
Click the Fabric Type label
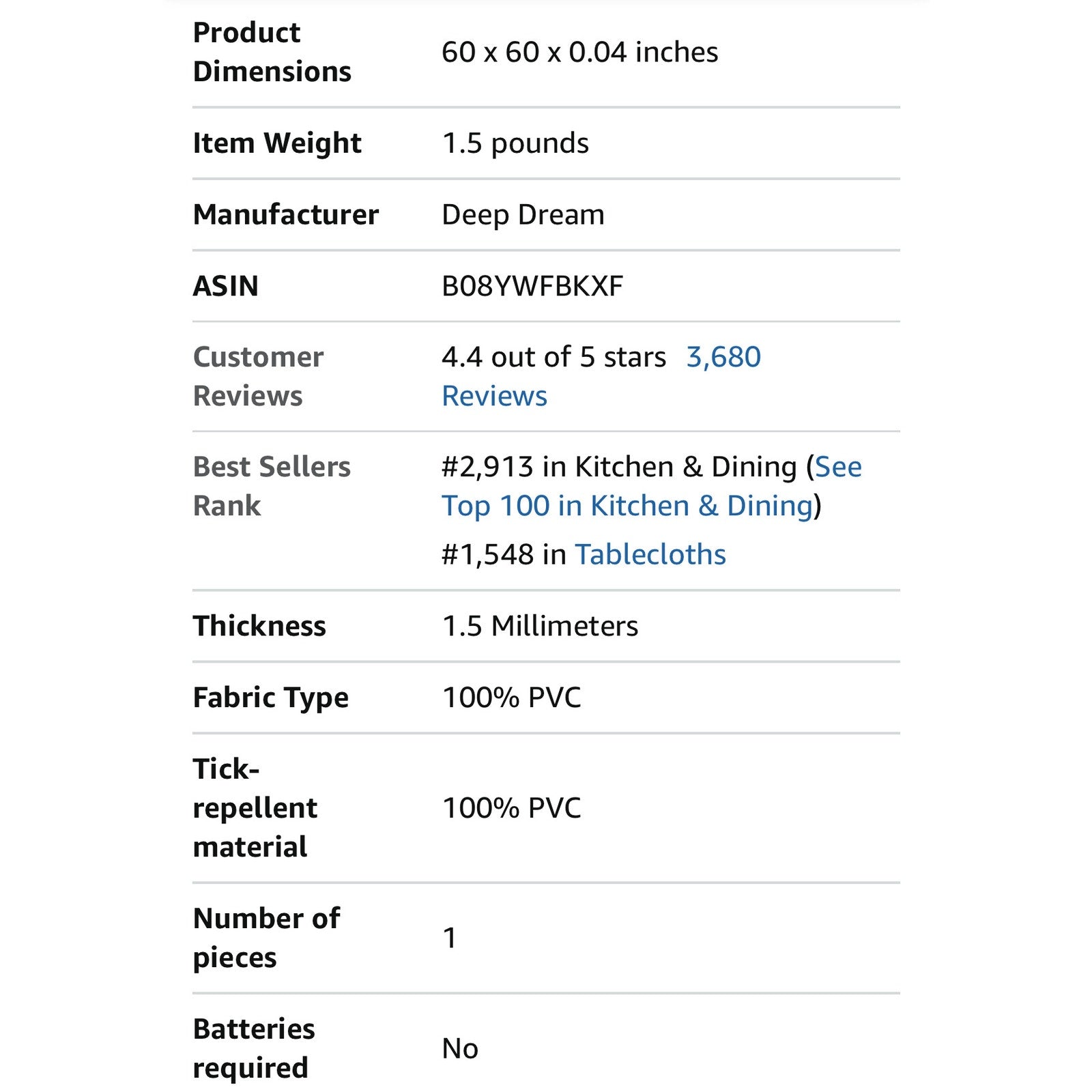271,698
